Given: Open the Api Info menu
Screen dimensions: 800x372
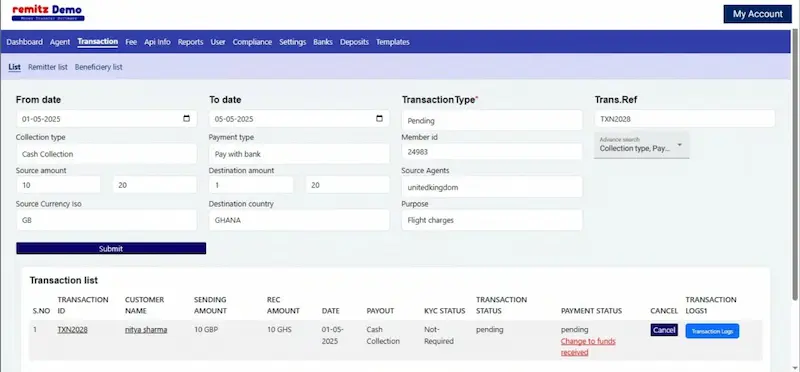Looking at the screenshot, I should [157, 42].
